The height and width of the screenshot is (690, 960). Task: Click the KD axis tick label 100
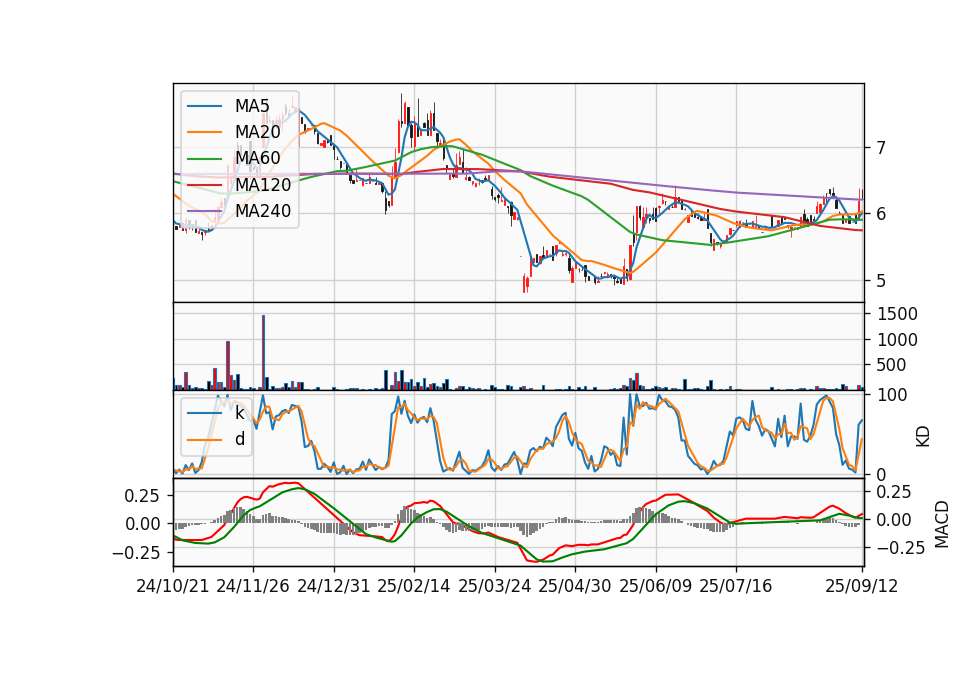[891, 395]
